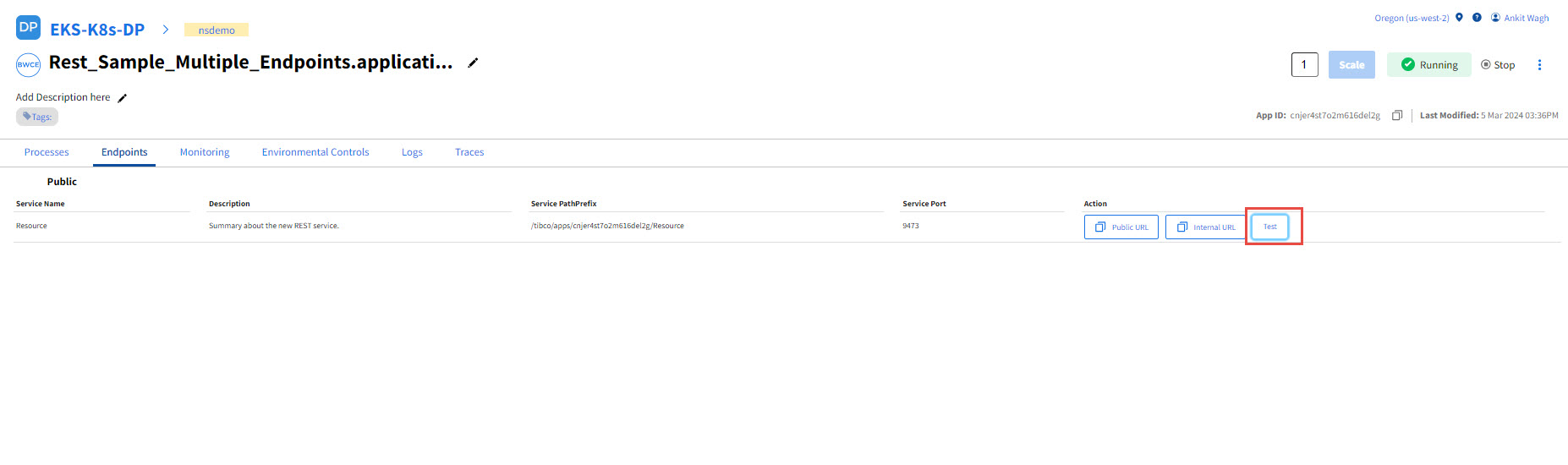Click the Description column header

click(x=229, y=204)
